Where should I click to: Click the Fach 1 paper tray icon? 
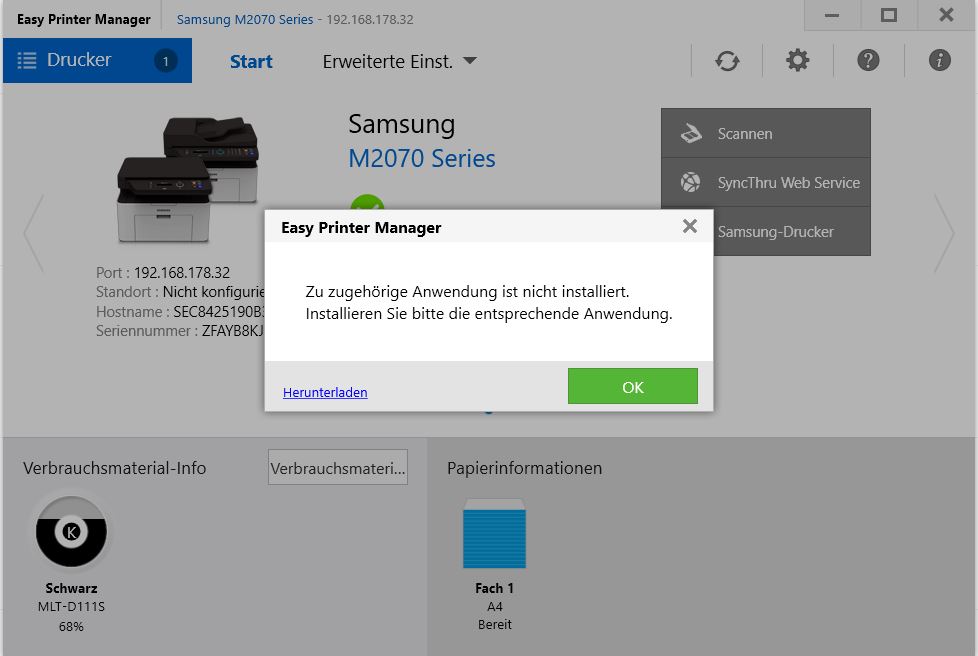pos(494,534)
